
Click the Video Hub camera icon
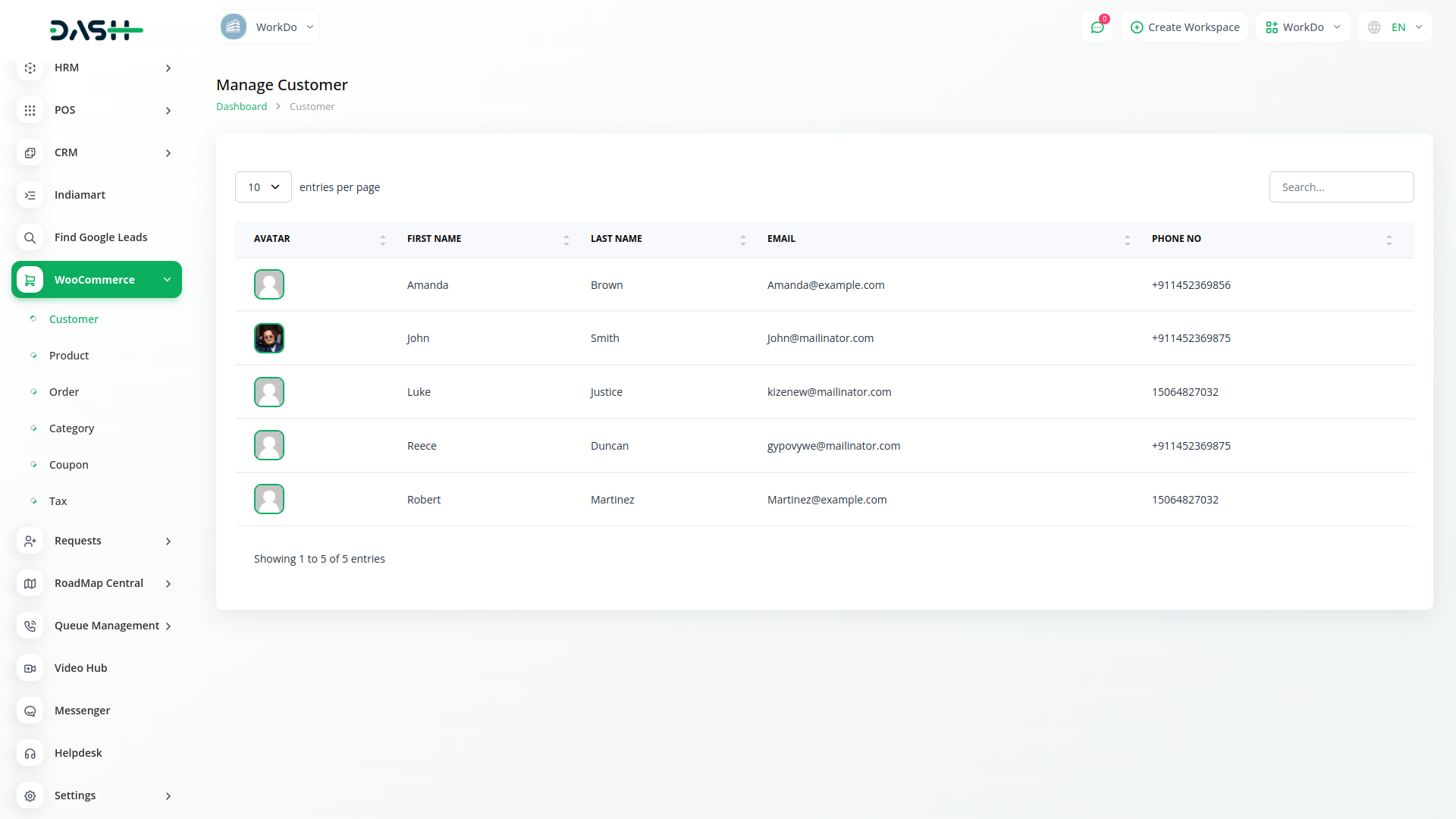click(x=30, y=668)
